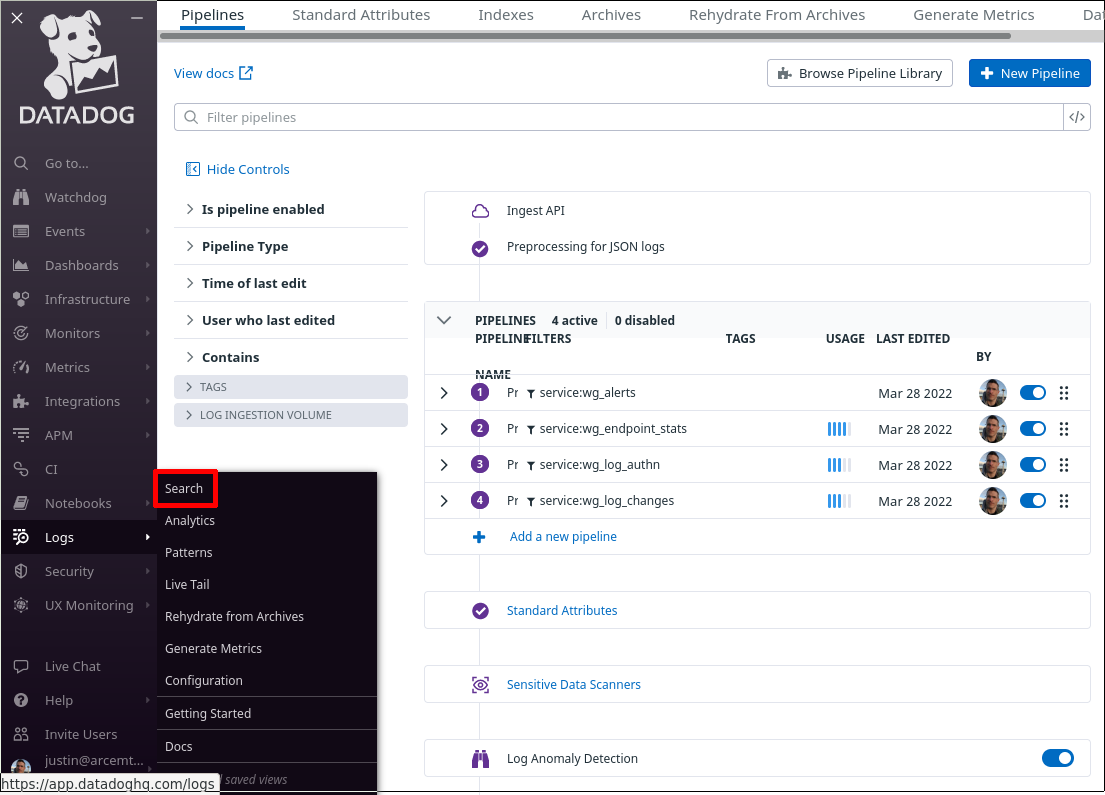The width and height of the screenshot is (1105, 795).
Task: Click the Sensitive Data Scanners eye icon
Action: click(x=480, y=684)
